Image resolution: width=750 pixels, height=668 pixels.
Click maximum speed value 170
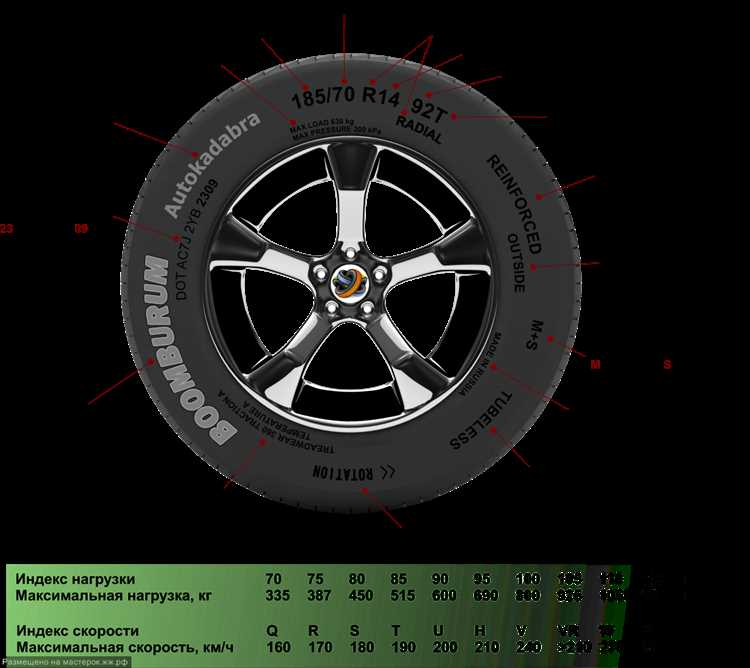pyautogui.click(x=320, y=647)
